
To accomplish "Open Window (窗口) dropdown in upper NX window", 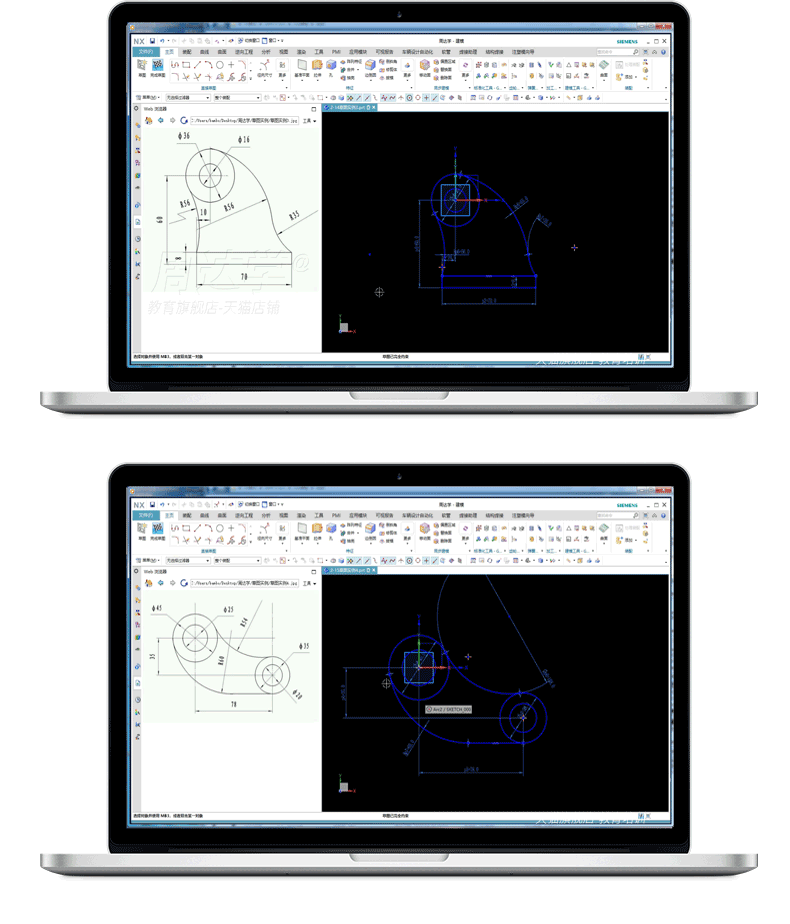I will pyautogui.click(x=272, y=41).
